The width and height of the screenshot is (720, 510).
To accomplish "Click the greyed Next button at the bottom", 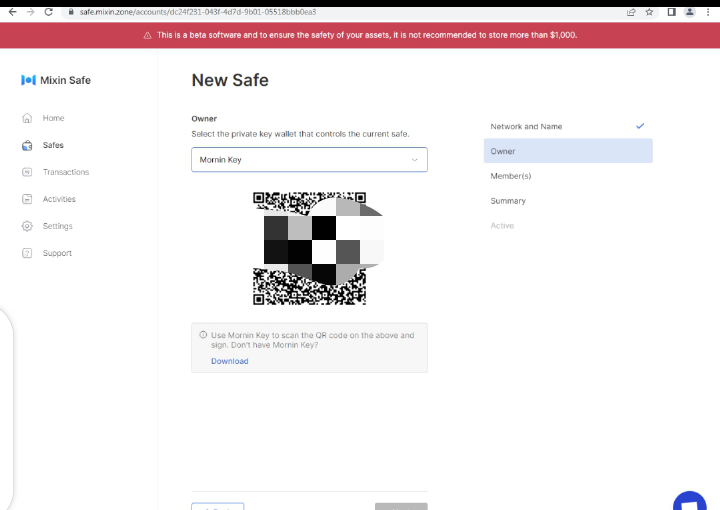I will tap(401, 507).
